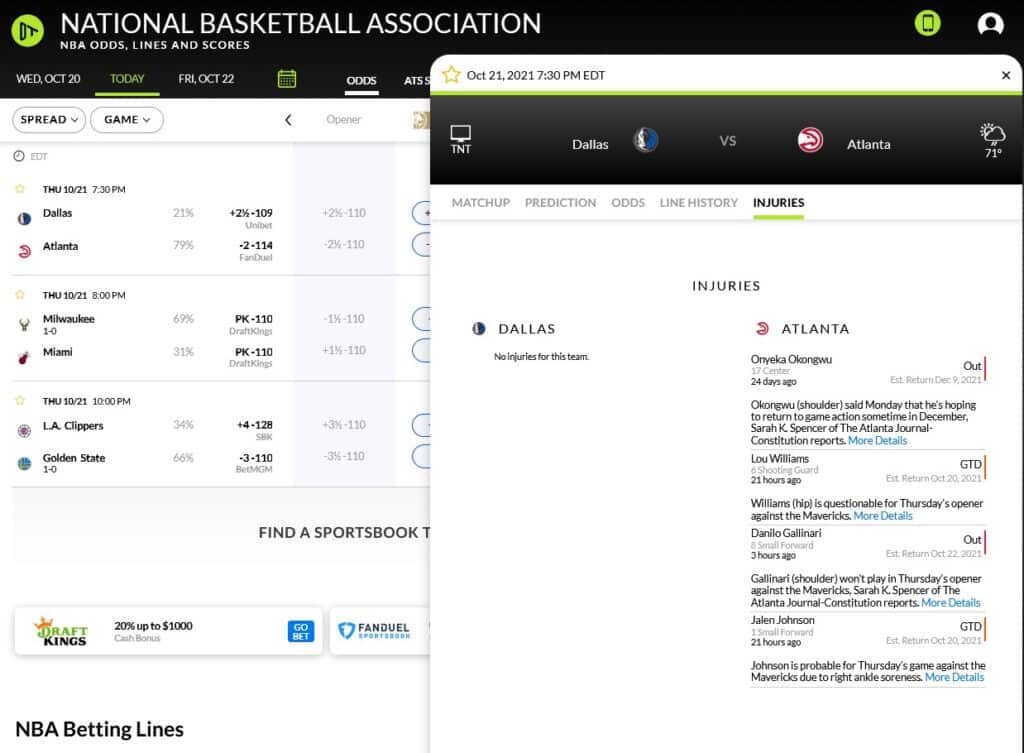Select player name Onyeka Okongwu
This screenshot has height=753, width=1024.
point(791,359)
